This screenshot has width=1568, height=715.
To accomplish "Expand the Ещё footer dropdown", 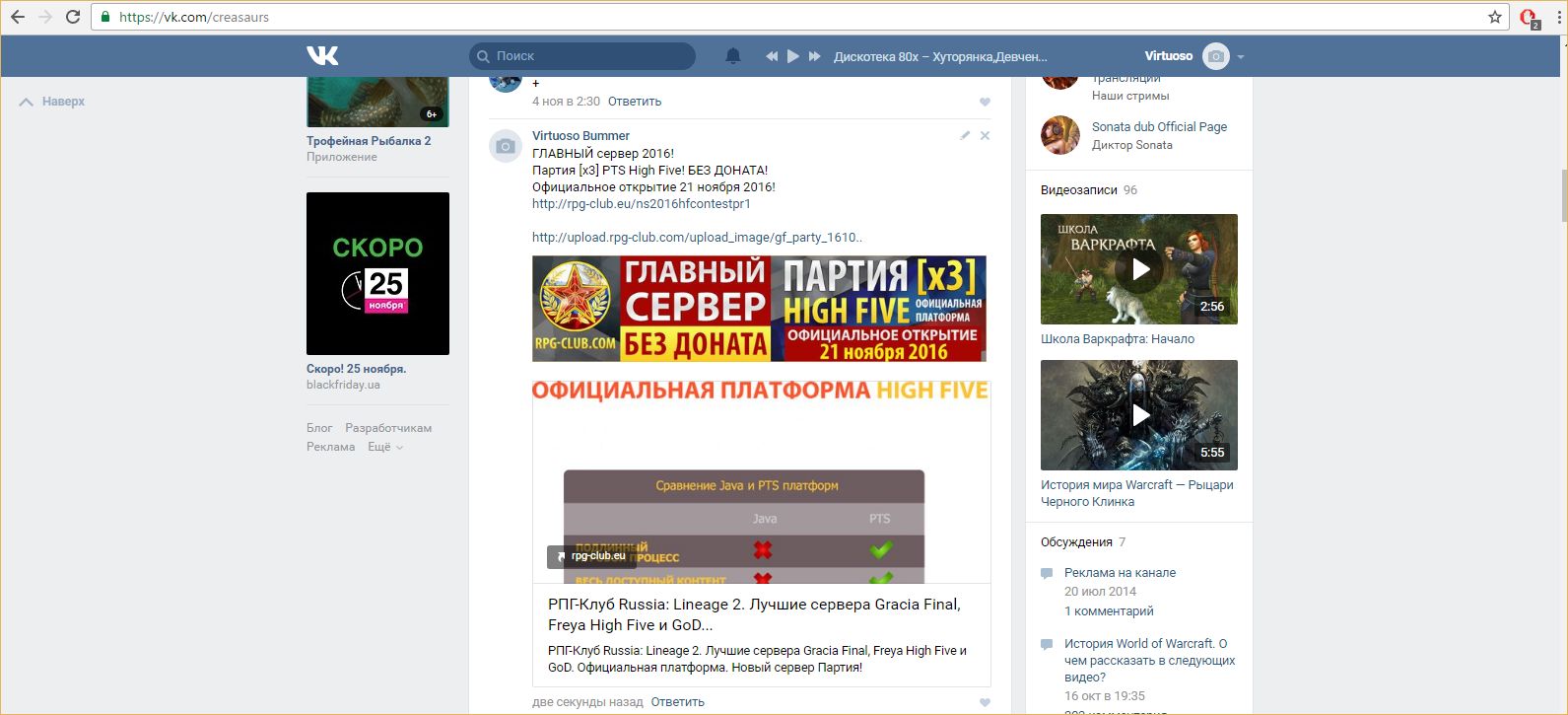I will [385, 447].
